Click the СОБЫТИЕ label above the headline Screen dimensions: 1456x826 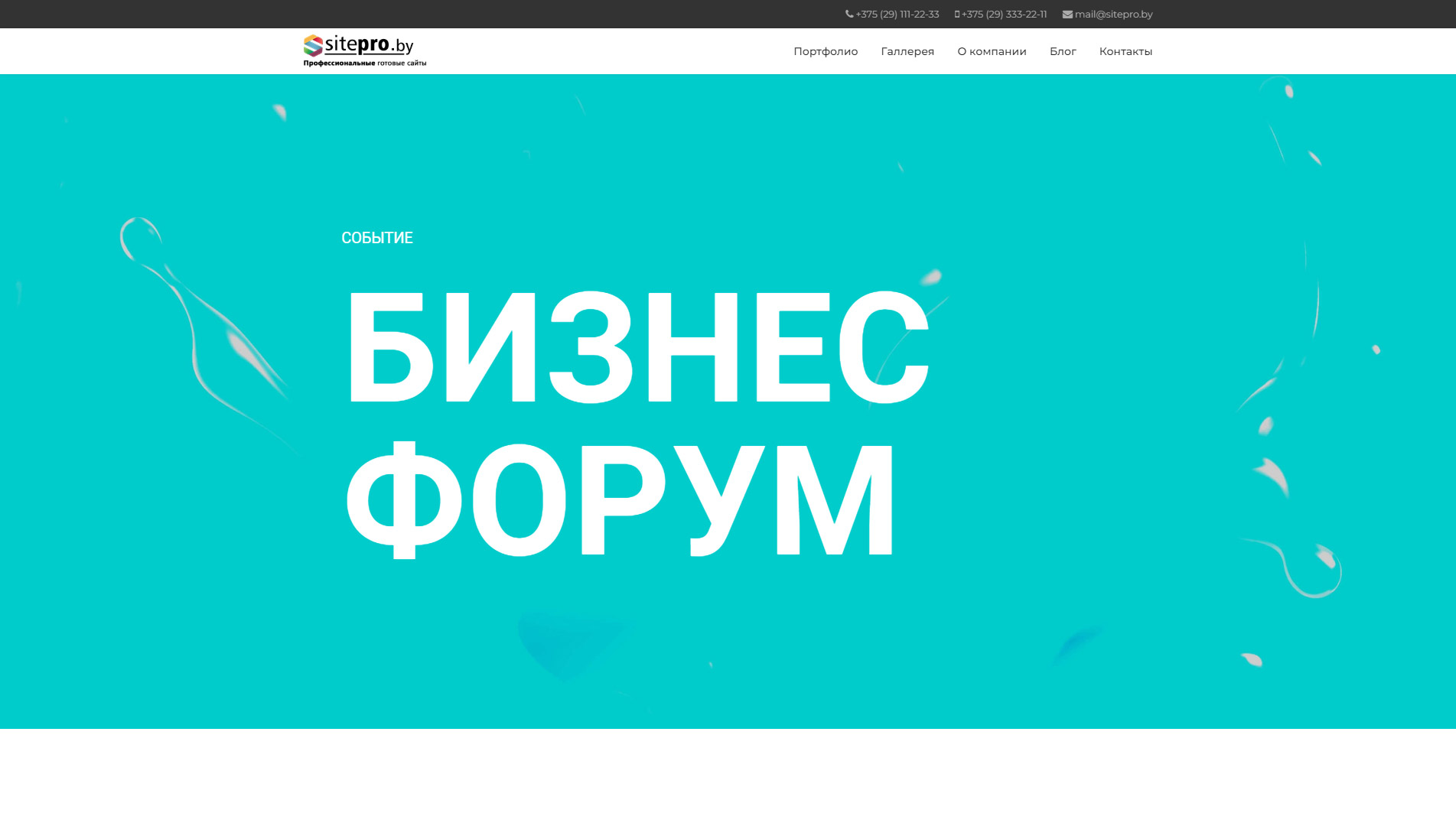[x=378, y=237]
